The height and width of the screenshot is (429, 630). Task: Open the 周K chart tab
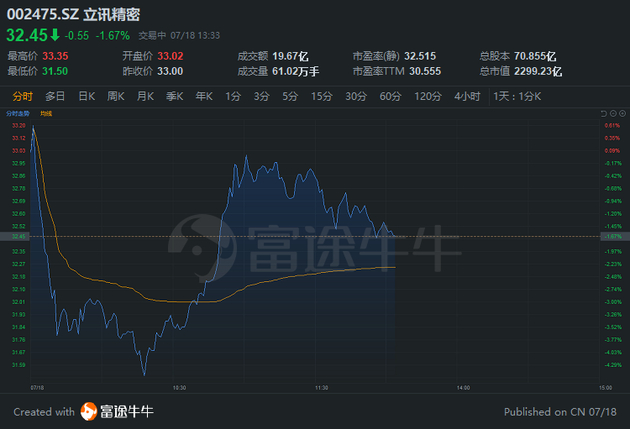pos(116,96)
